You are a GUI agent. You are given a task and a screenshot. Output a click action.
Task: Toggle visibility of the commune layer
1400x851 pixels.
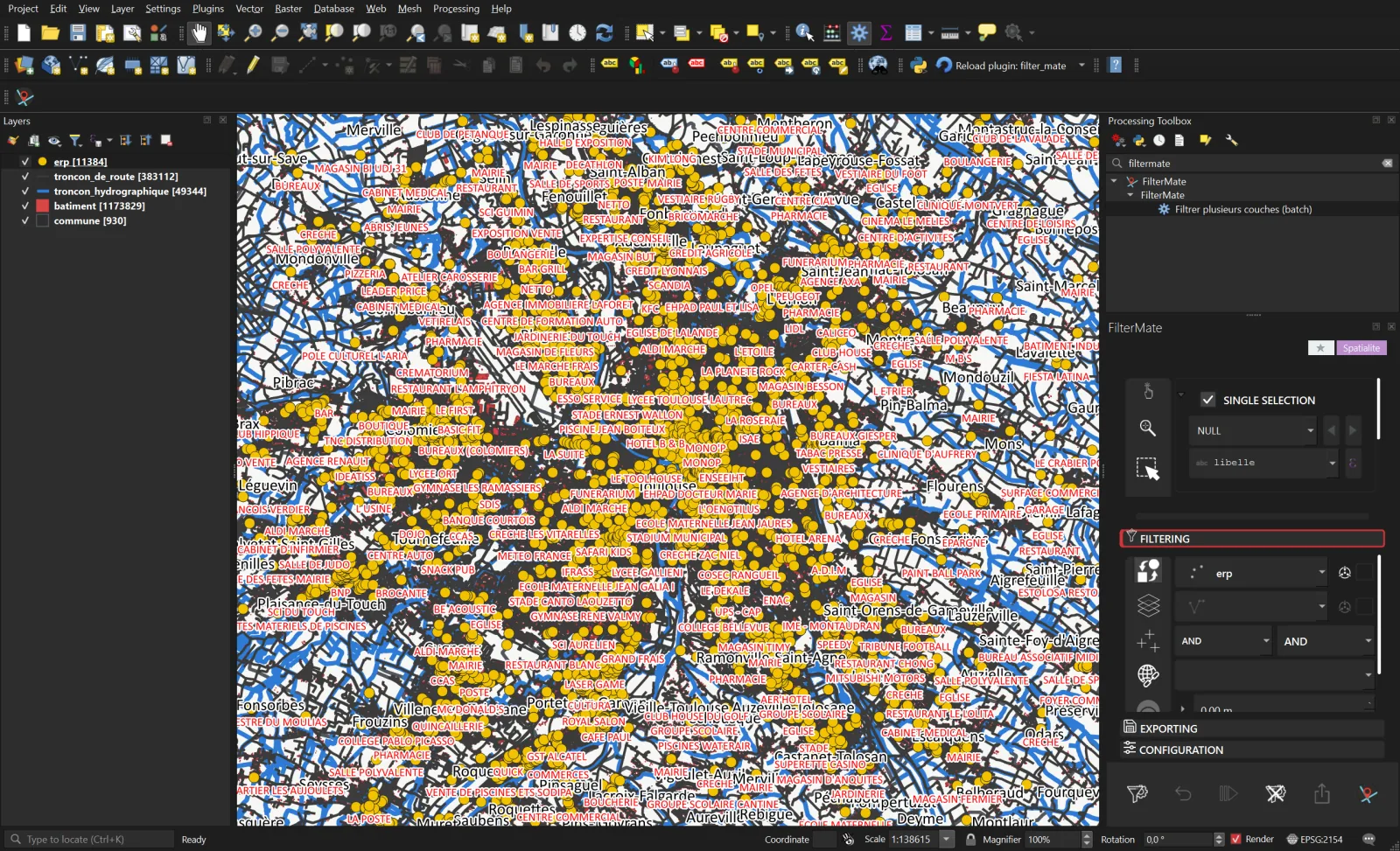pyautogui.click(x=25, y=221)
